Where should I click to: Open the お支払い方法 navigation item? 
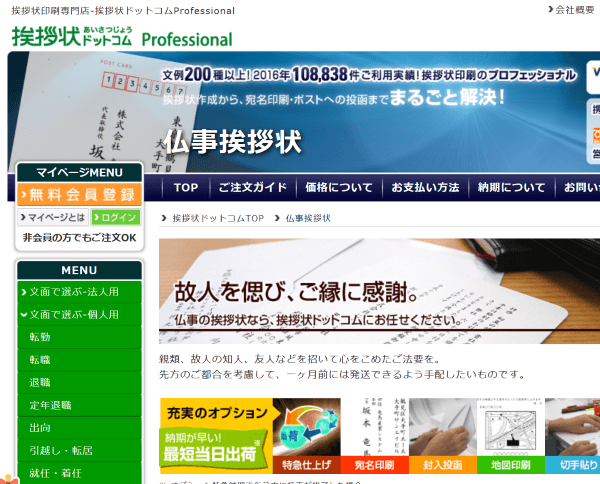[x=425, y=187]
